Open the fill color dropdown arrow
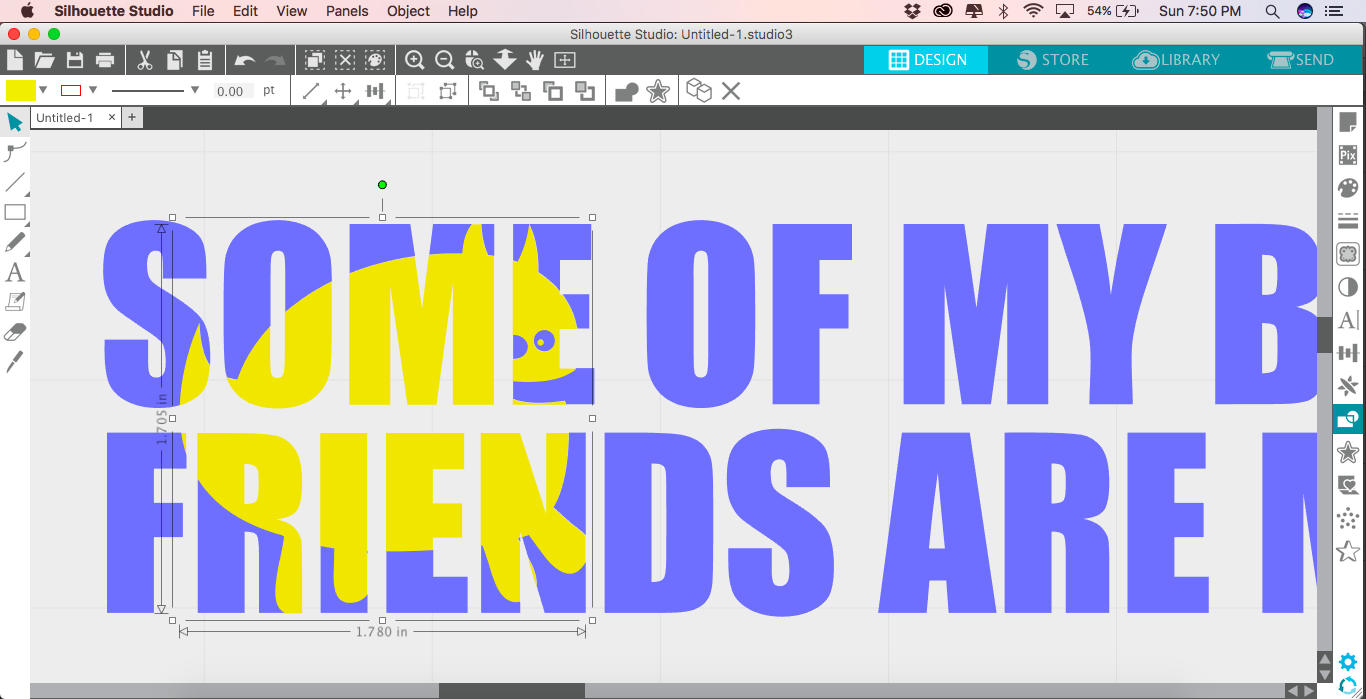 43,91
